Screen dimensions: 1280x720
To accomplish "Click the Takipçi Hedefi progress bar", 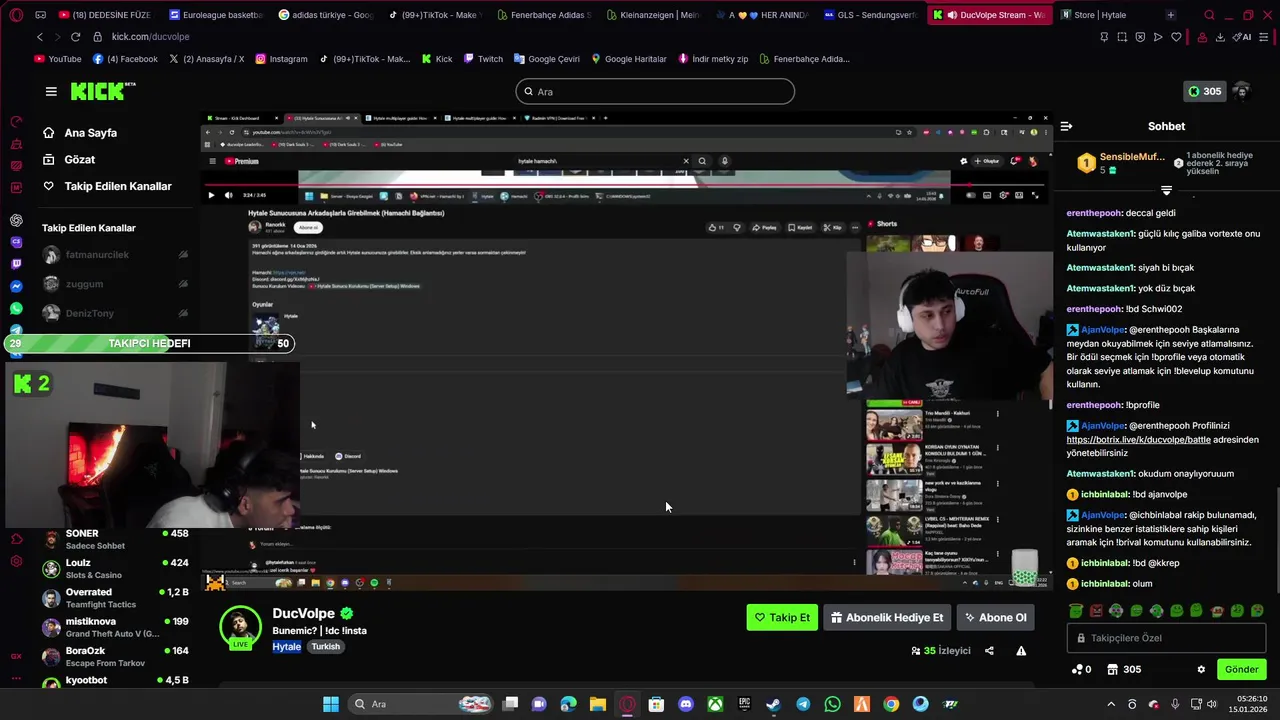I will coord(148,343).
